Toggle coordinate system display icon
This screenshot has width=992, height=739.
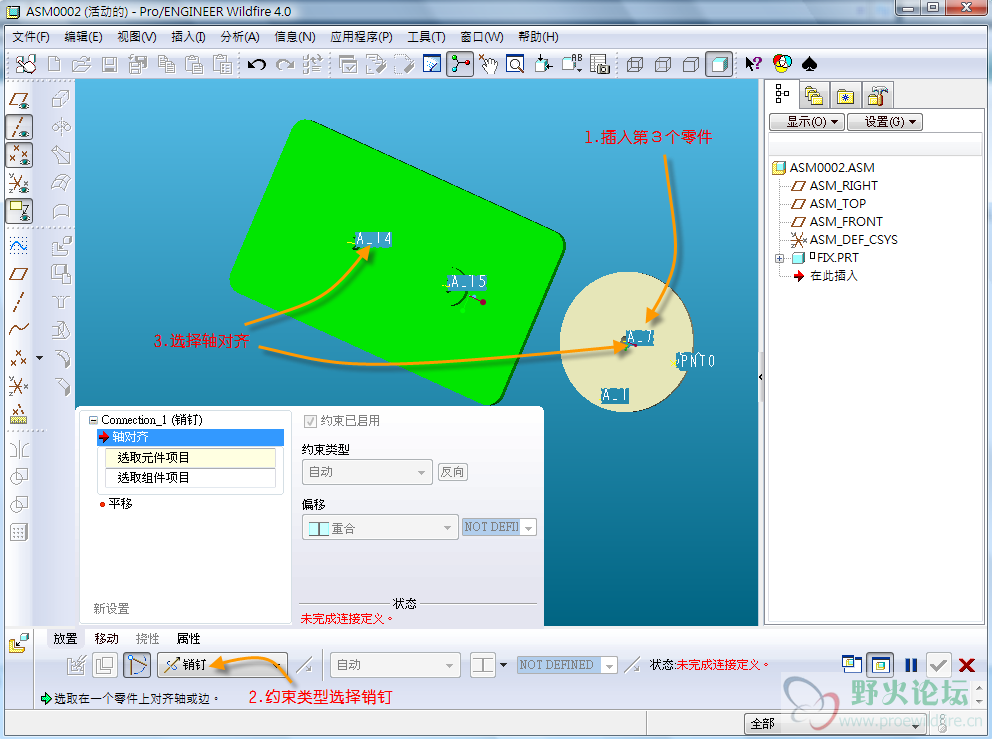19,183
